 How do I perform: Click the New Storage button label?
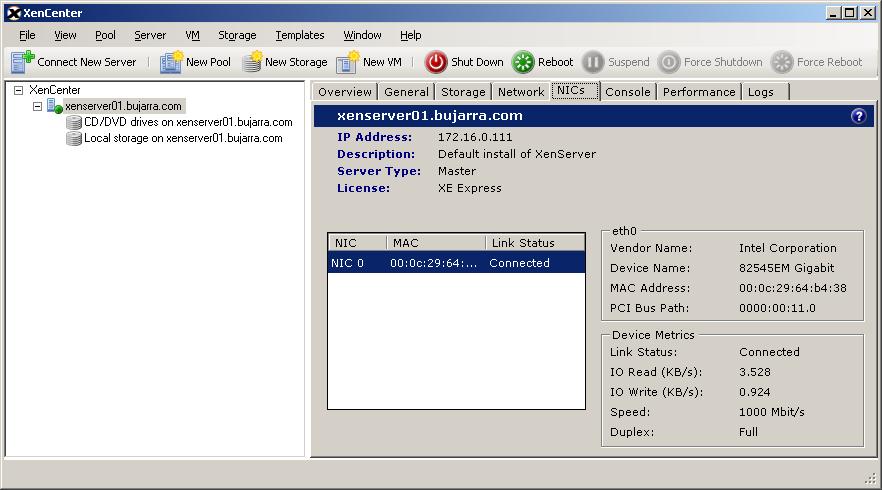[296, 62]
